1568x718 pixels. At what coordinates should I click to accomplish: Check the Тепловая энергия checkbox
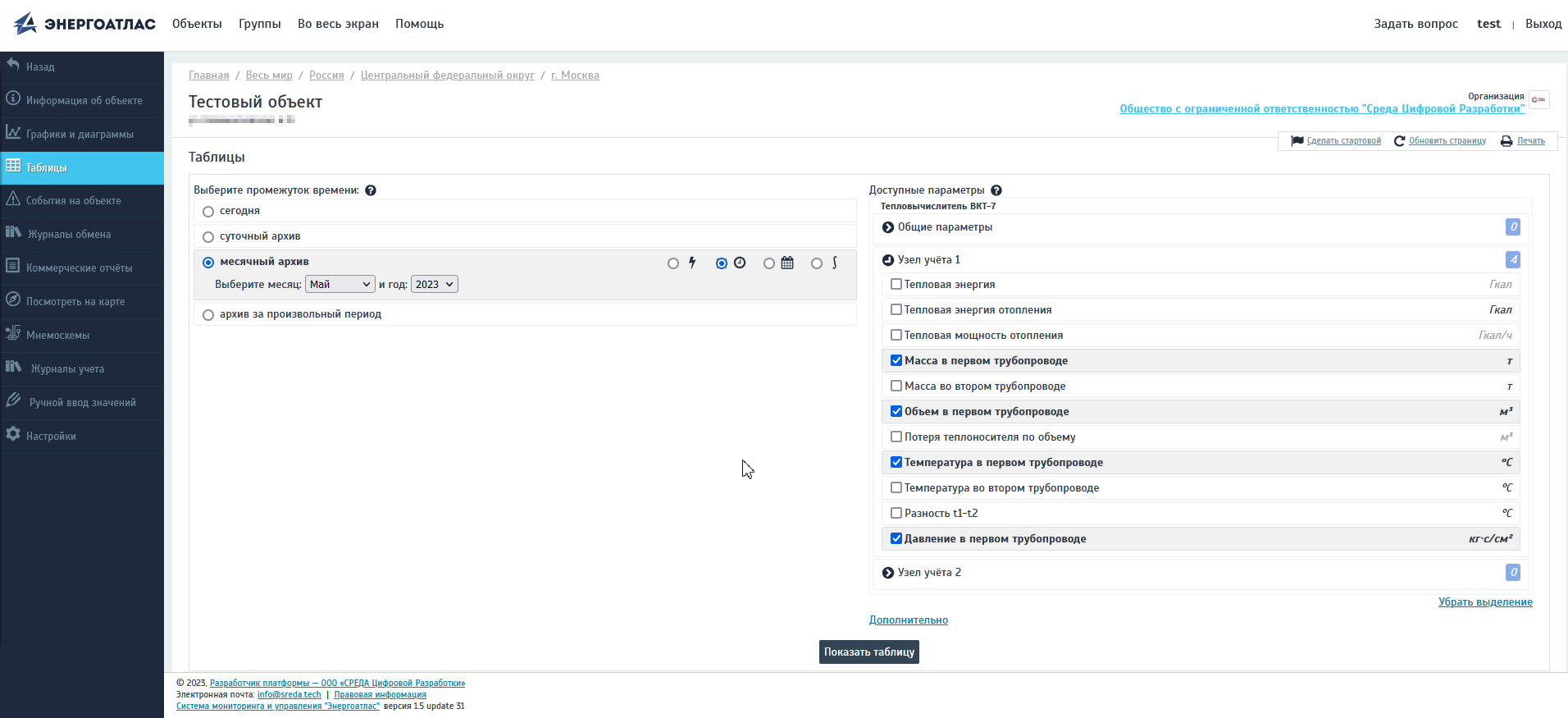(x=896, y=284)
